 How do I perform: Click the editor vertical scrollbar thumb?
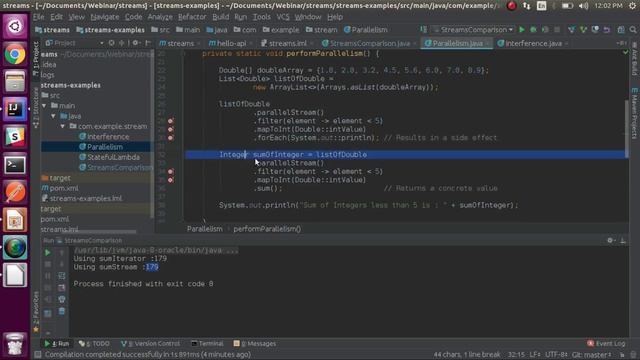pyautogui.click(x=627, y=129)
